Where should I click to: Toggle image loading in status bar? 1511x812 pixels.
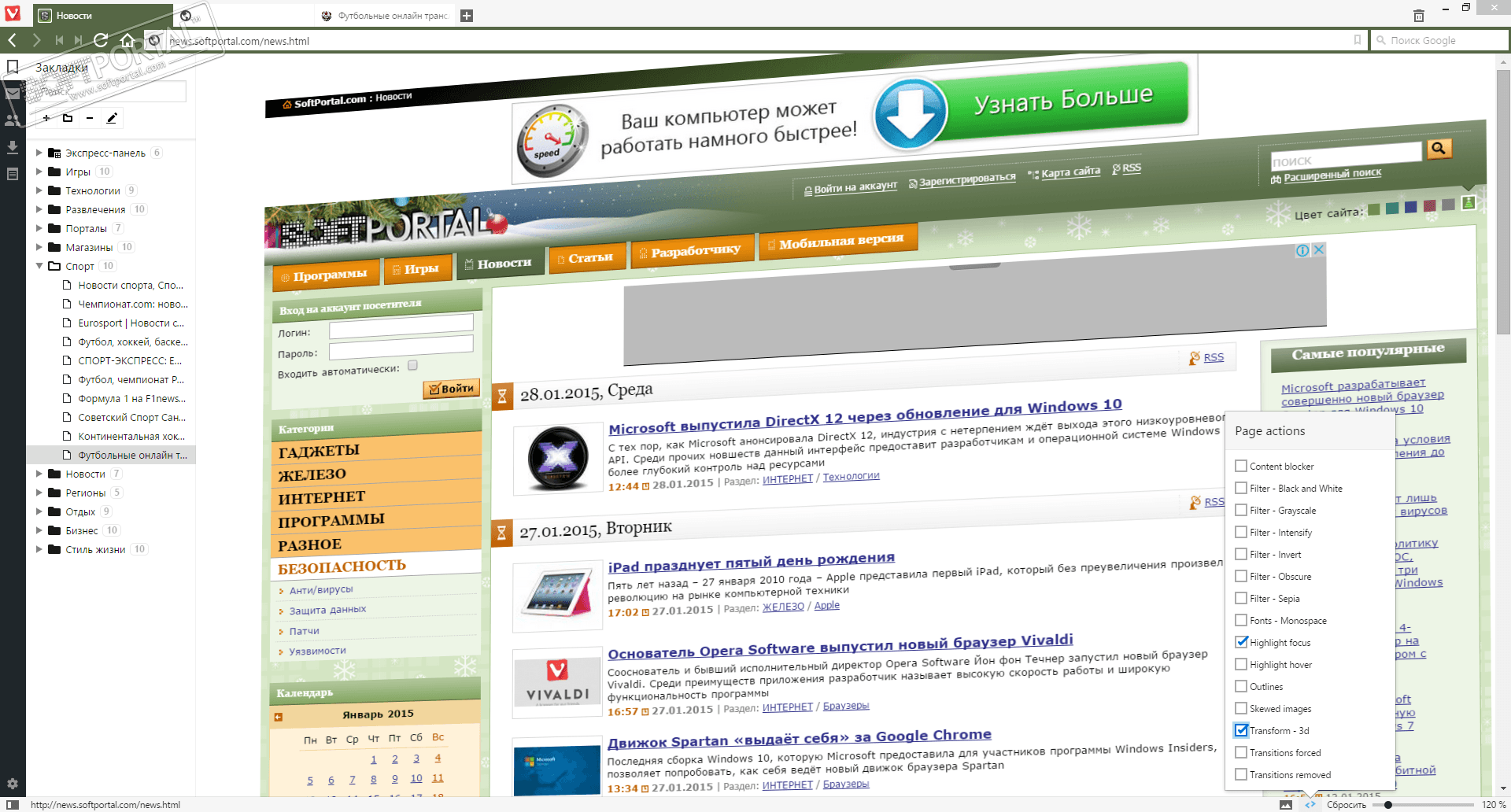[x=1286, y=805]
